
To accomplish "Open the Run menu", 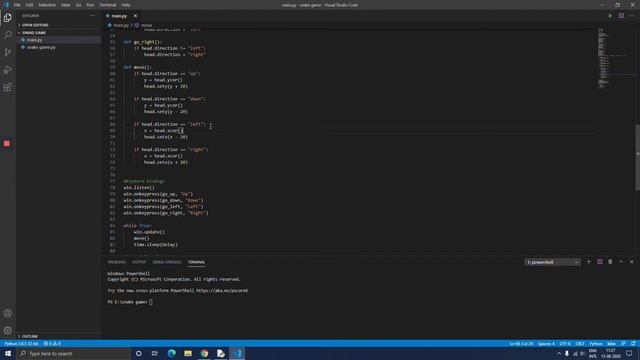I will tap(90, 5).
